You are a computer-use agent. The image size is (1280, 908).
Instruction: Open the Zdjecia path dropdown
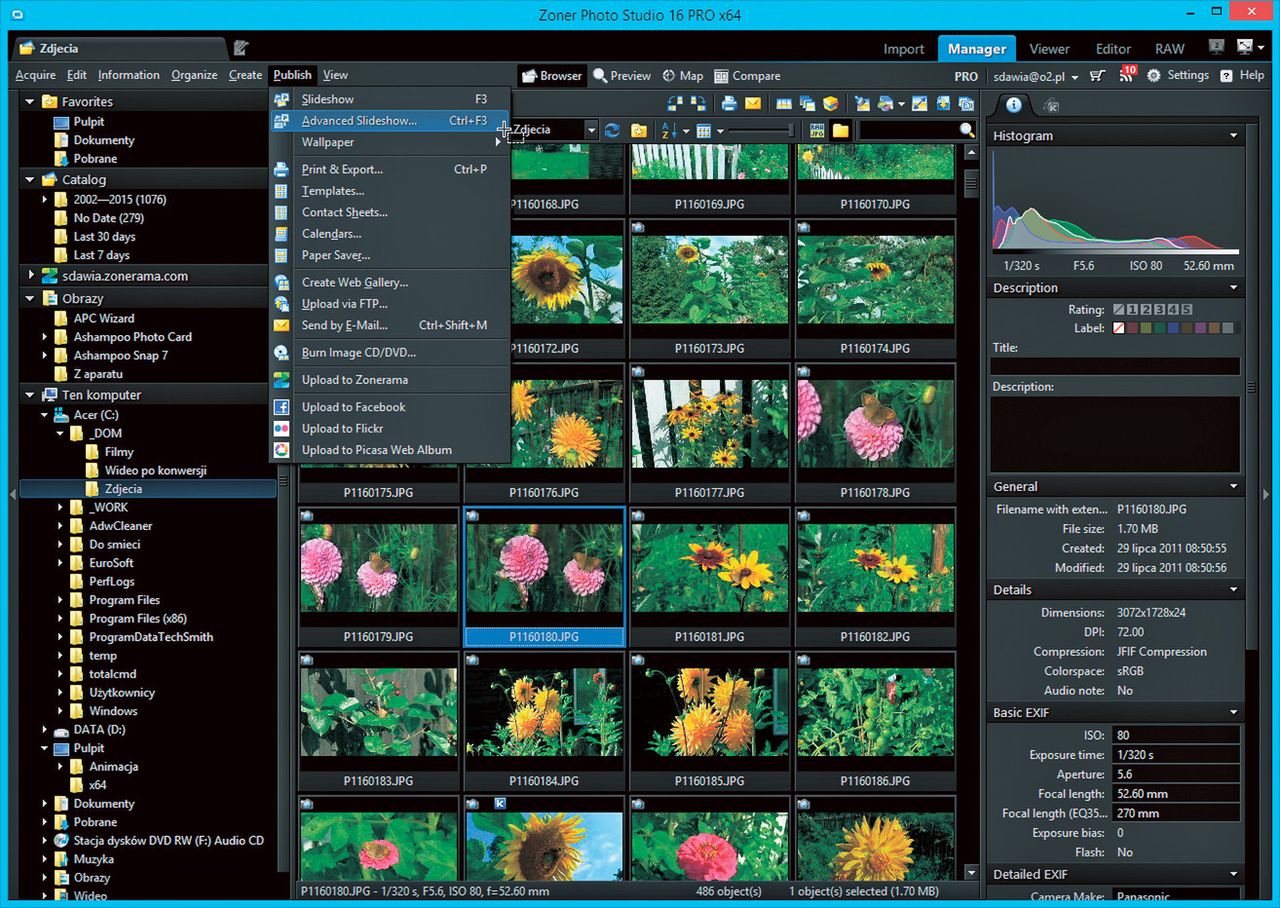pos(591,131)
